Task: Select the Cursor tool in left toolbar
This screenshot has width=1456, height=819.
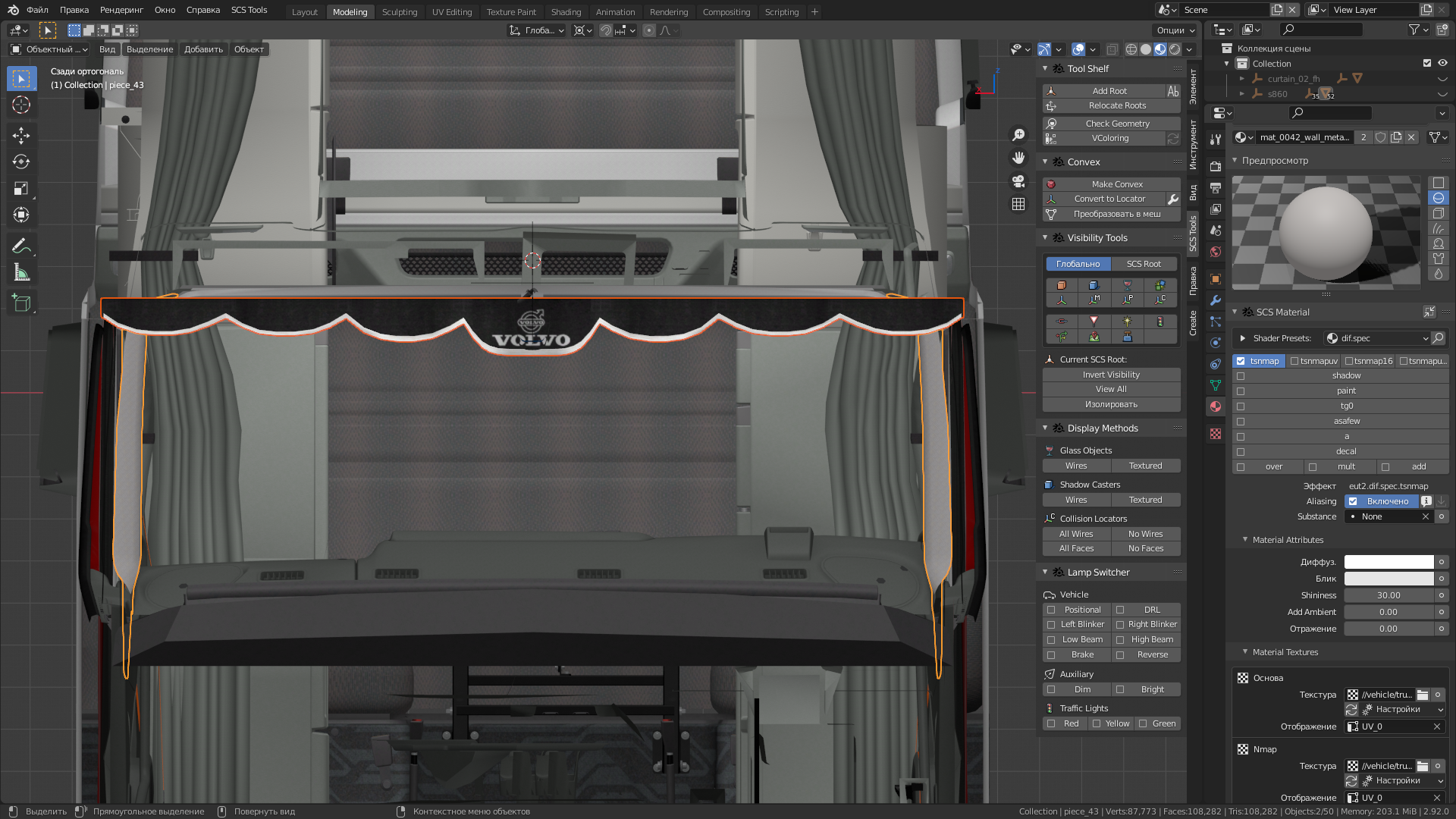Action: [x=21, y=105]
